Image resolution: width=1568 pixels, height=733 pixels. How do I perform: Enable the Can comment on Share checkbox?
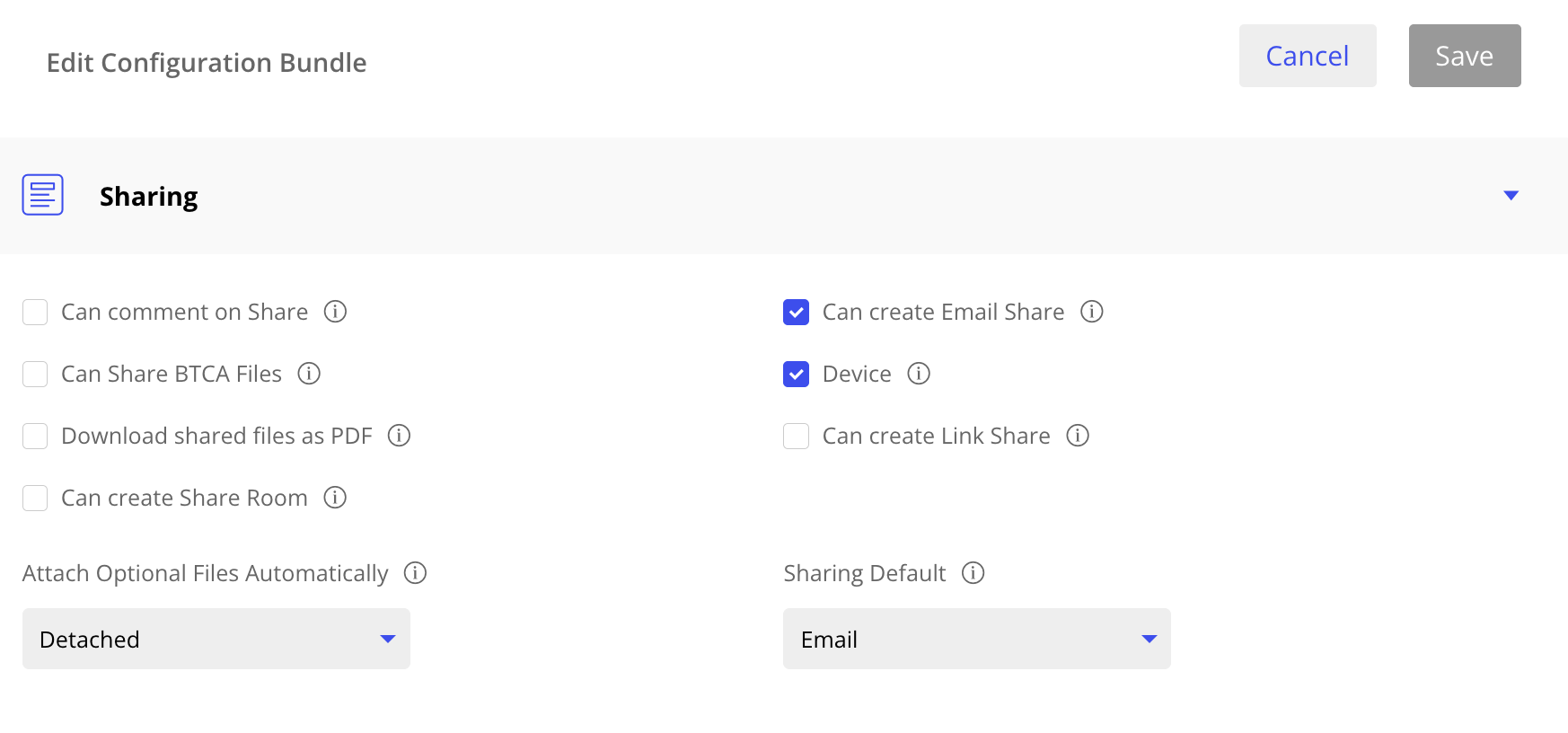point(35,313)
